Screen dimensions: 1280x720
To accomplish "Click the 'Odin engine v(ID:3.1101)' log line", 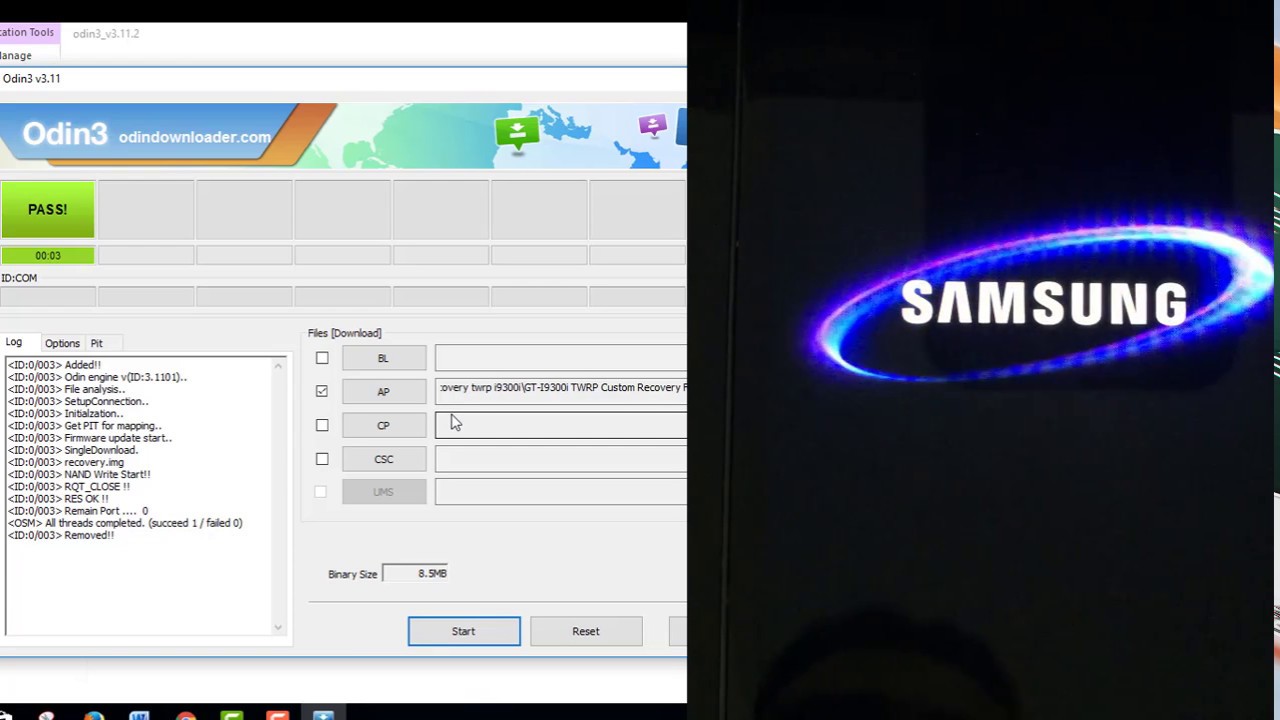I will tap(98, 377).
